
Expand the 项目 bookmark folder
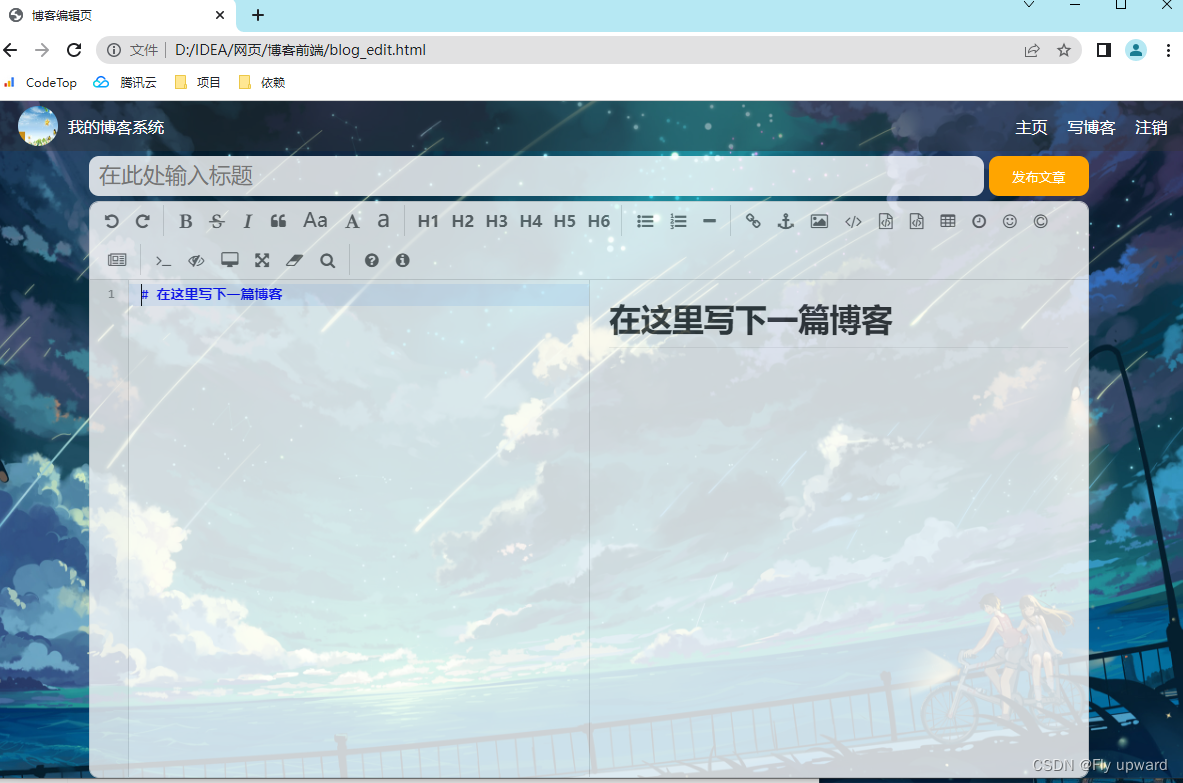(198, 82)
